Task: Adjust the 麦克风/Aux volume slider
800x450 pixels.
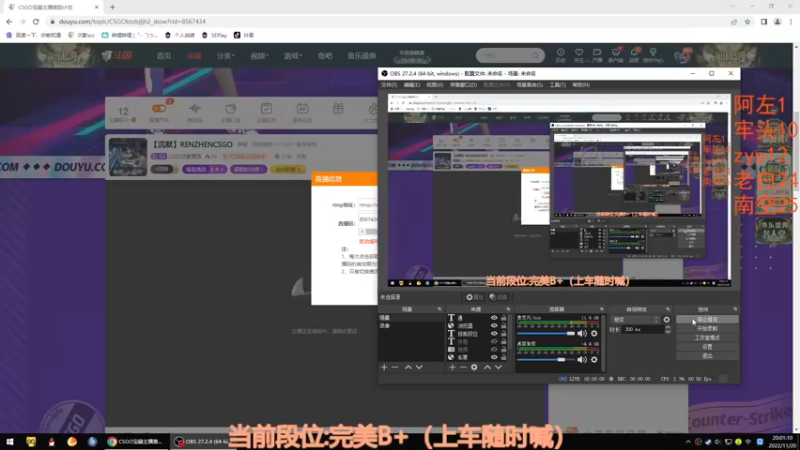Action: coord(546,333)
